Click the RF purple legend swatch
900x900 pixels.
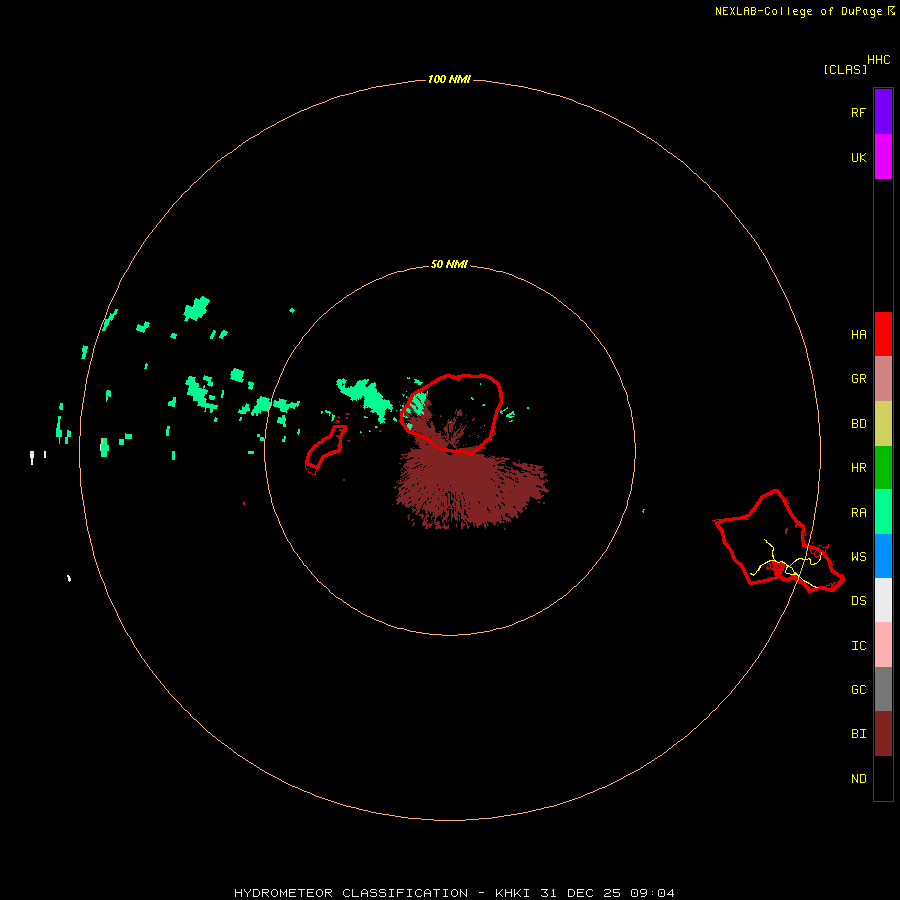click(883, 112)
